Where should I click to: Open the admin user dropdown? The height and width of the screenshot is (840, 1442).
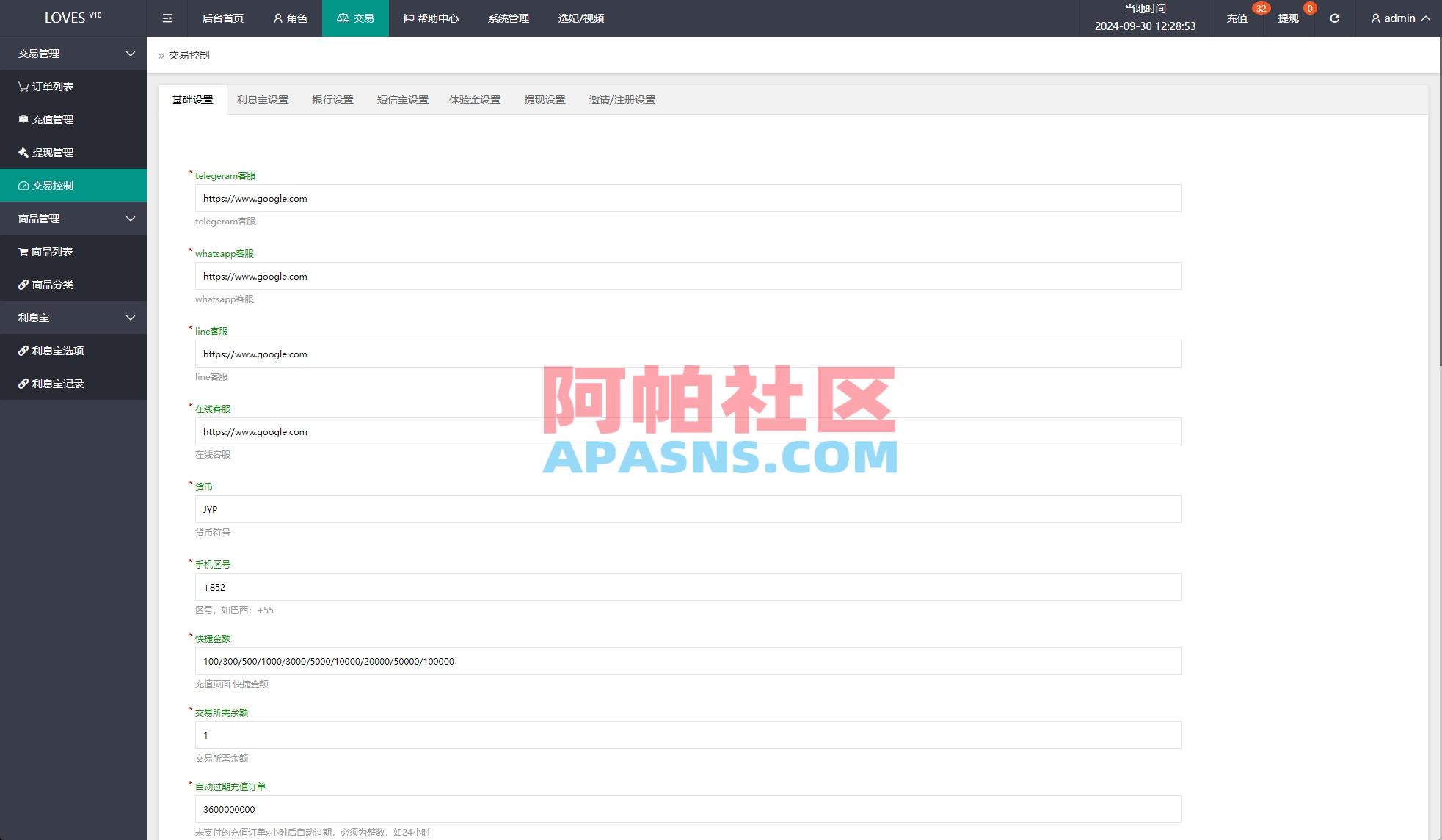click(x=1400, y=18)
